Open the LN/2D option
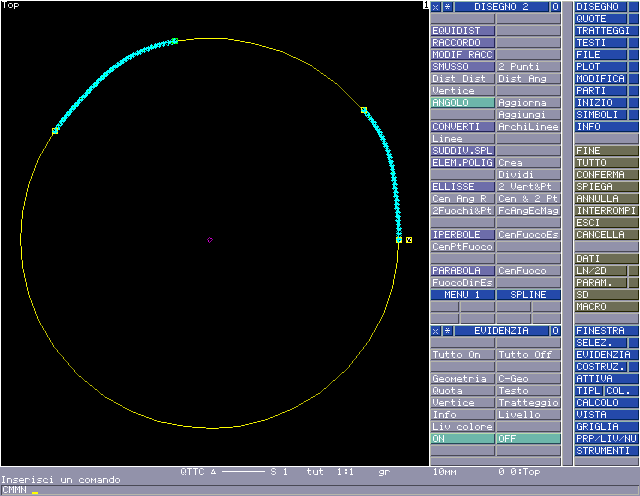 click(x=601, y=271)
